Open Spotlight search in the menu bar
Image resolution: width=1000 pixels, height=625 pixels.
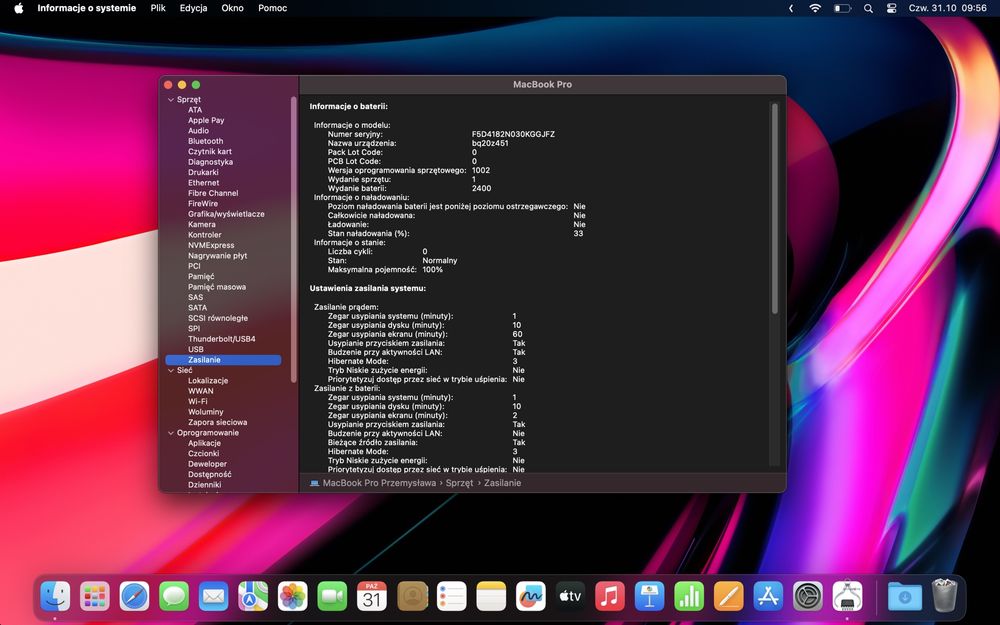coord(868,8)
